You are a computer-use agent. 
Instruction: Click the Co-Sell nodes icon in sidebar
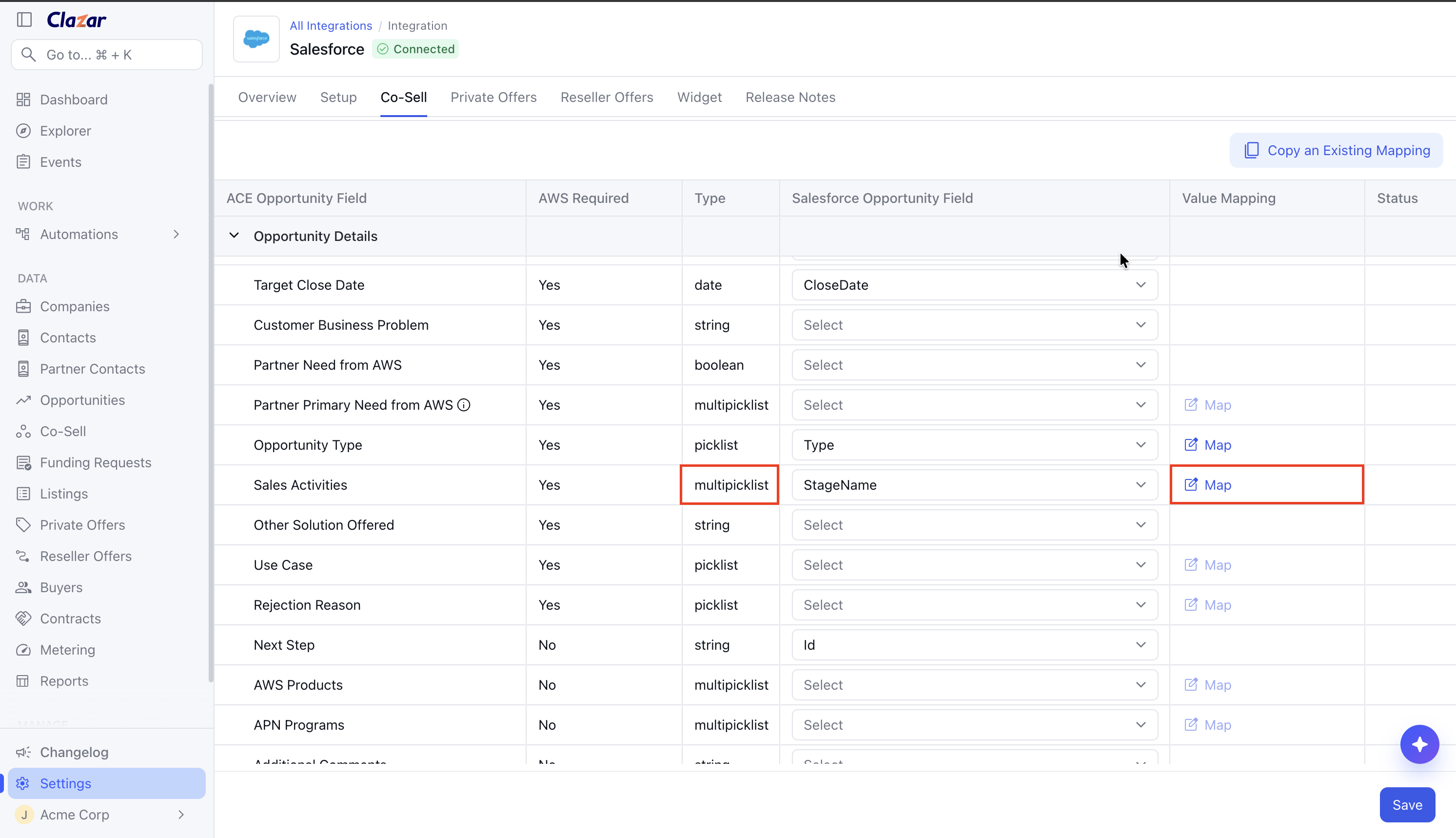pyautogui.click(x=23, y=431)
